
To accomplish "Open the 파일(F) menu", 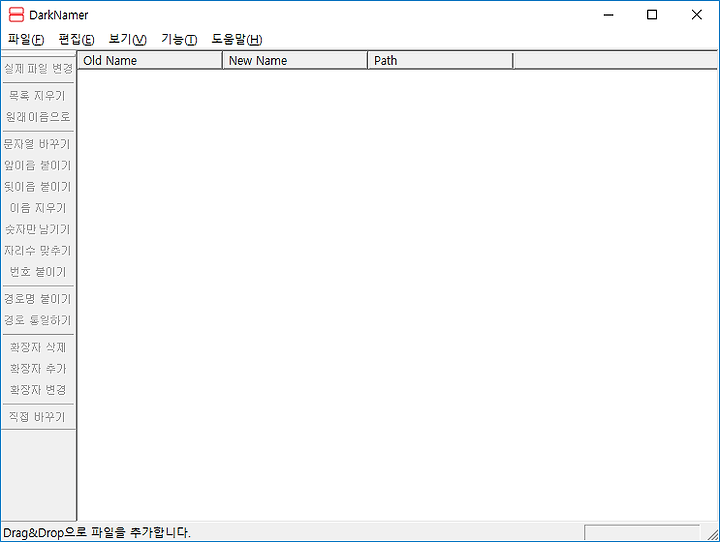I will 26,40.
